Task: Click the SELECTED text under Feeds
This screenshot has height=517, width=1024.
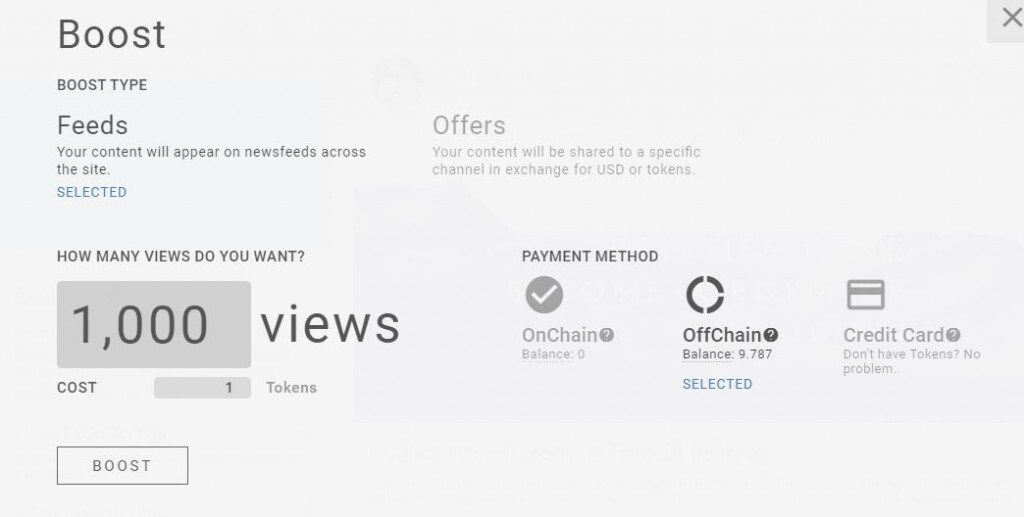Action: [x=92, y=192]
